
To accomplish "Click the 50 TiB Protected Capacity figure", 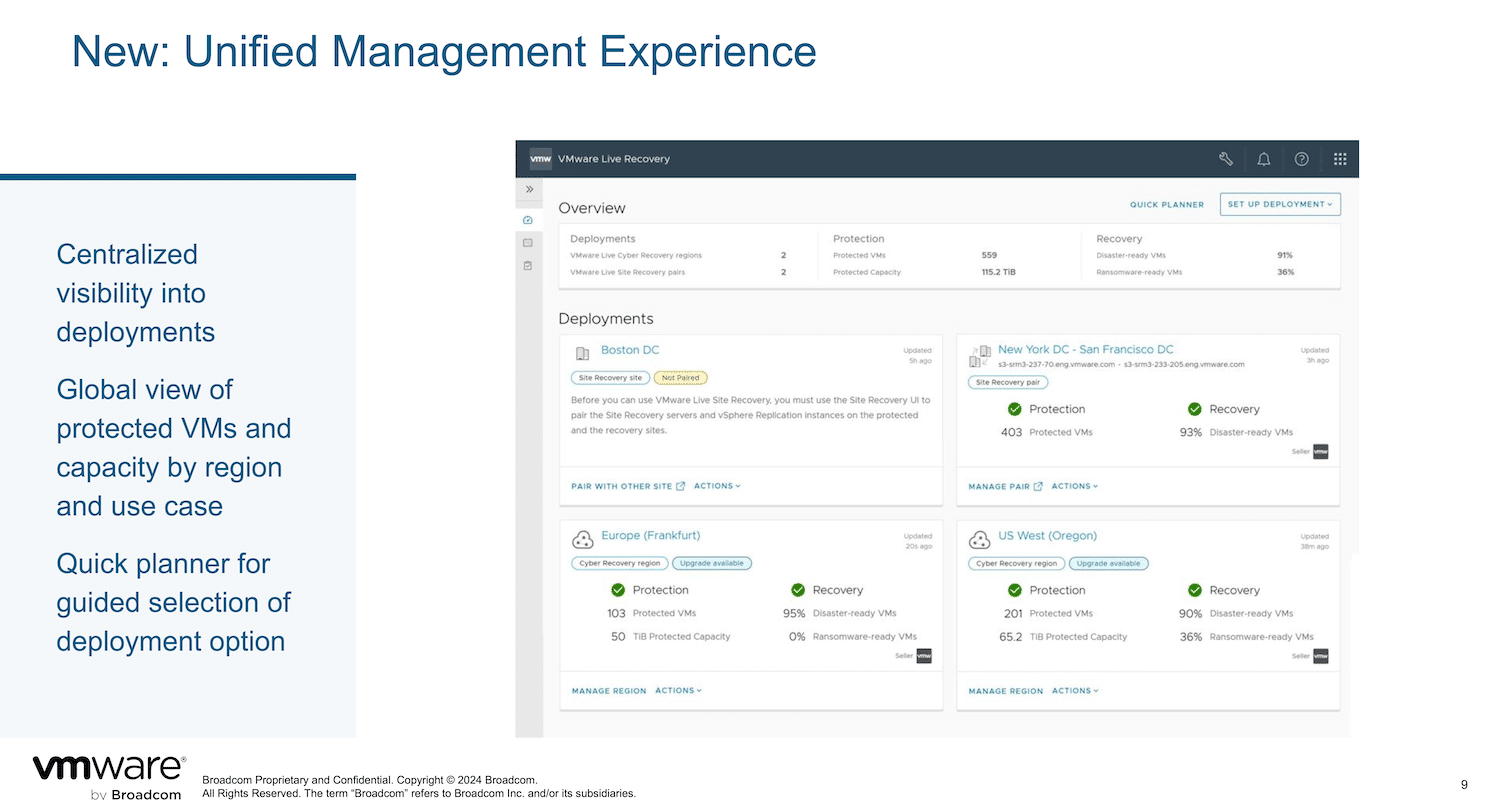I will (618, 636).
